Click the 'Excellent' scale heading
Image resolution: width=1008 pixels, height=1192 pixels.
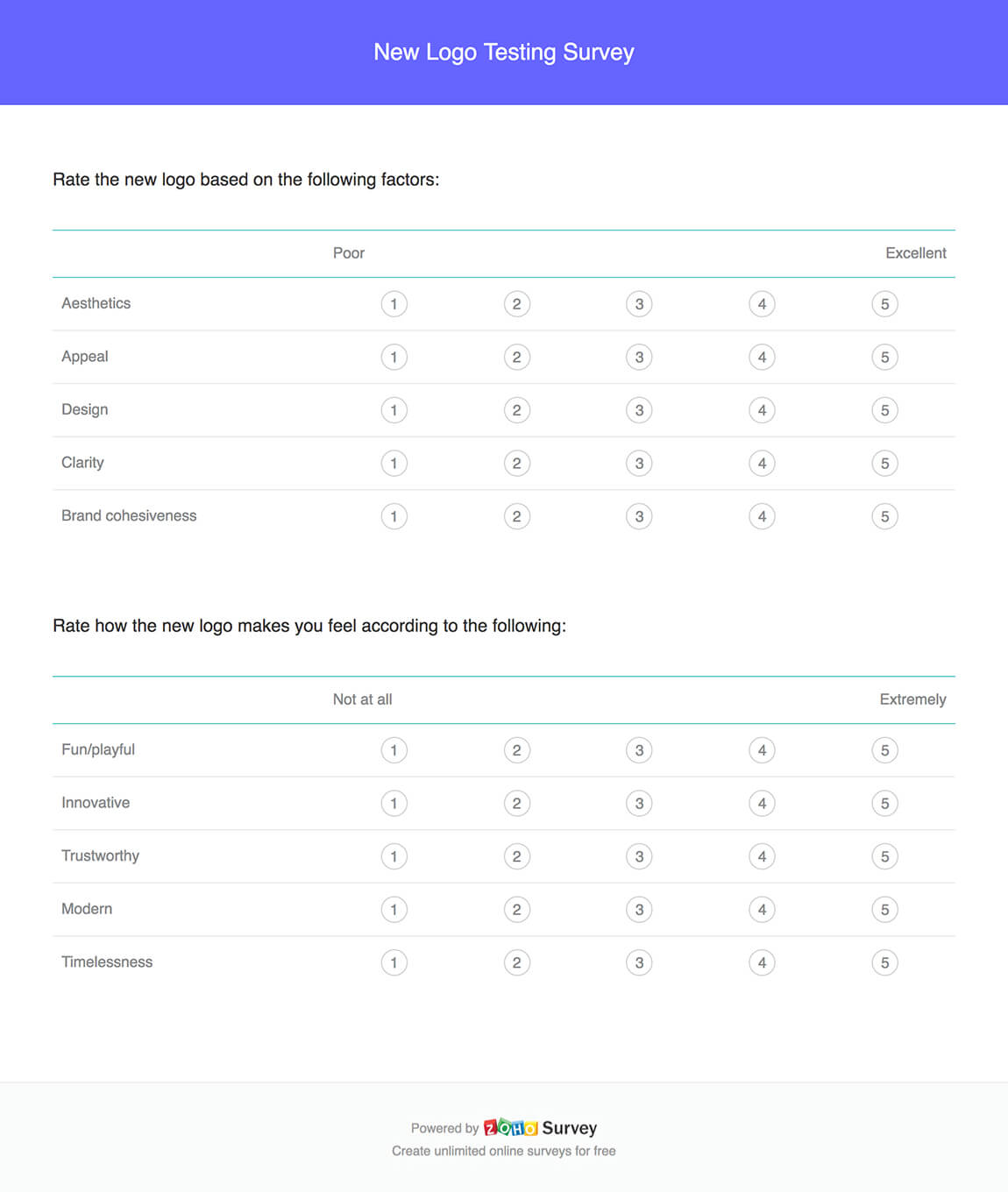click(916, 253)
